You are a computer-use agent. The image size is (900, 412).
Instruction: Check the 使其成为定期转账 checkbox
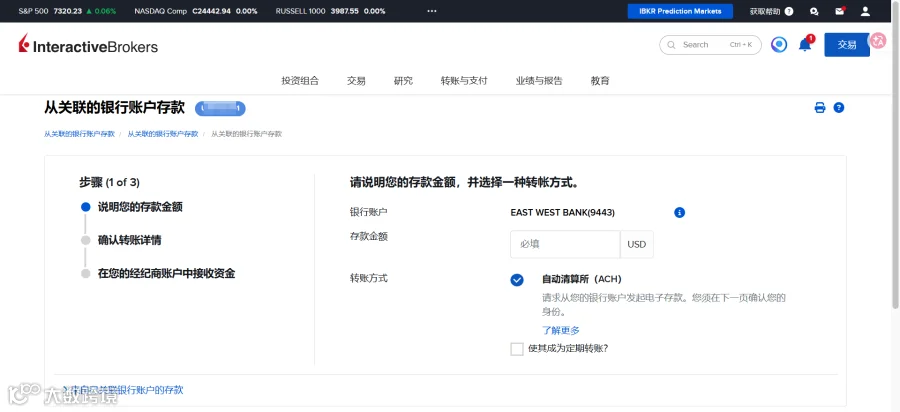click(x=517, y=348)
